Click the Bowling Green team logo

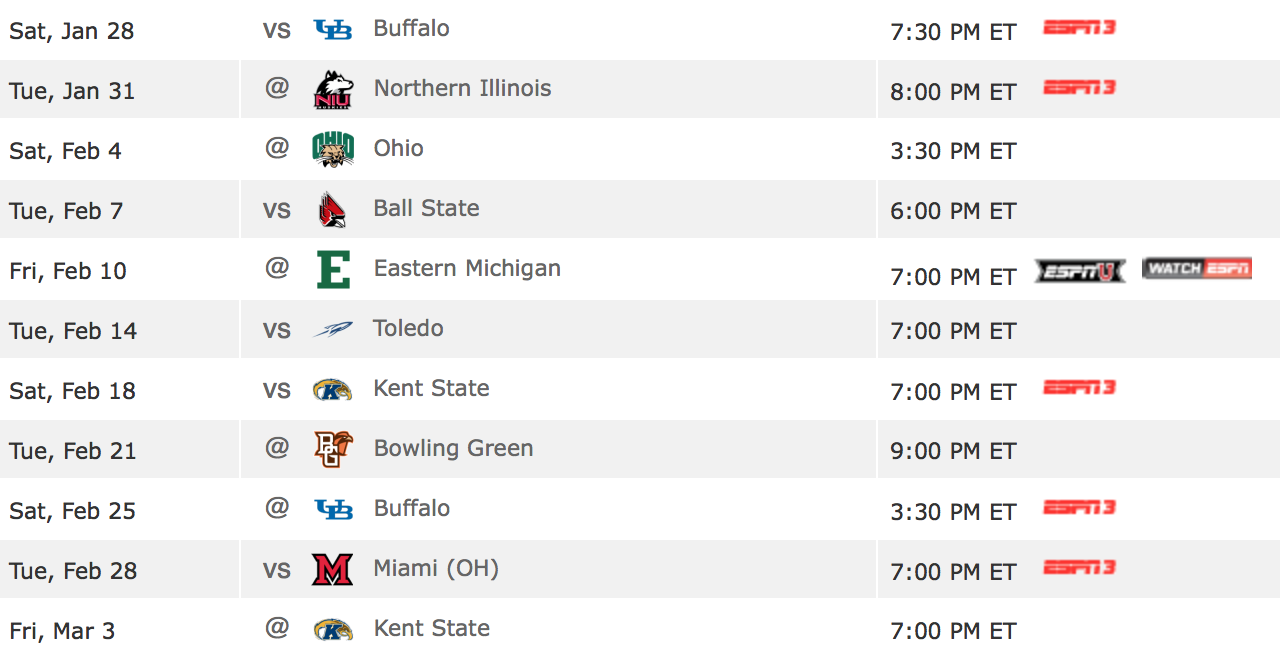click(x=333, y=449)
